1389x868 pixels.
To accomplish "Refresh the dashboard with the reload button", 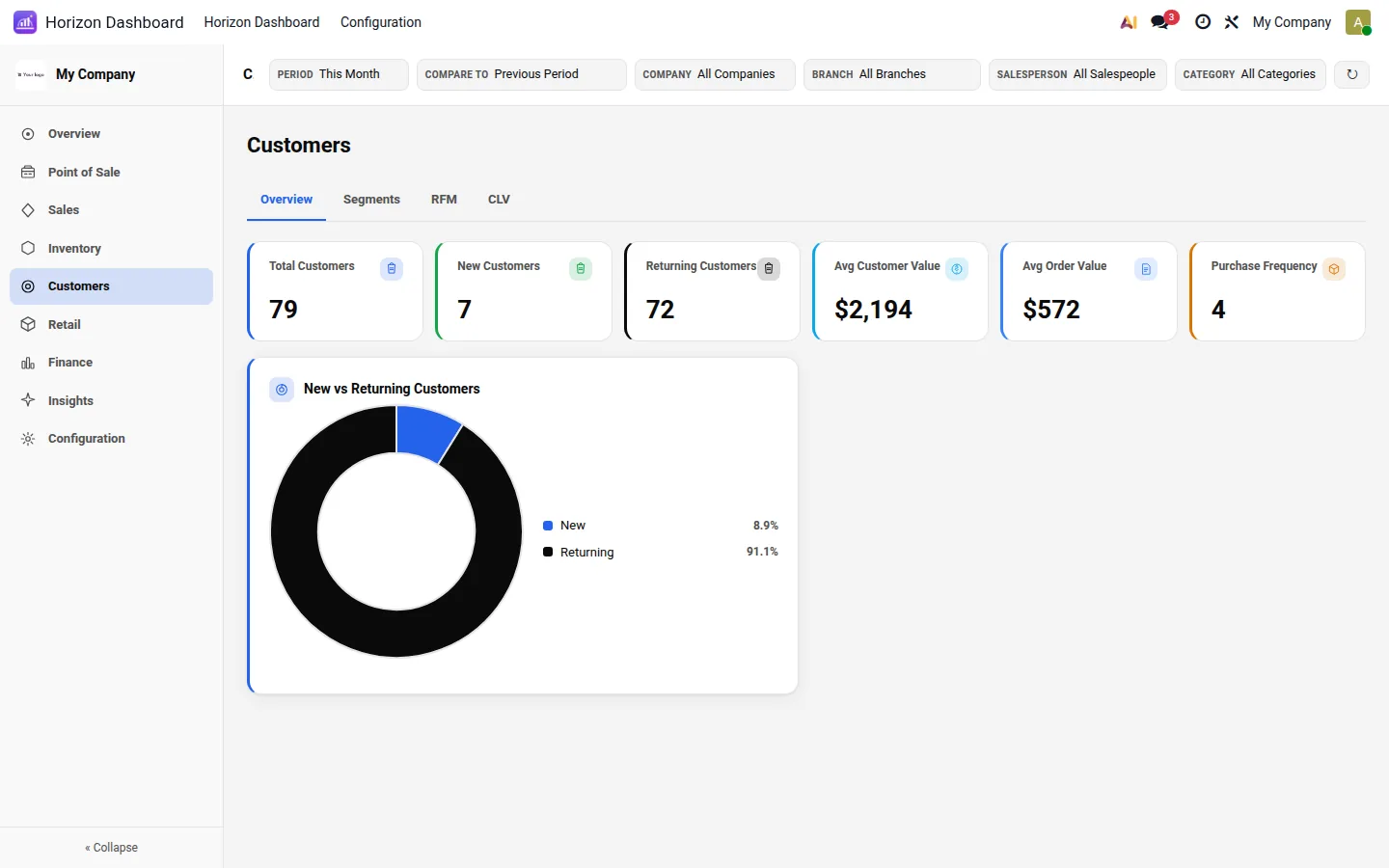I will [x=1352, y=74].
